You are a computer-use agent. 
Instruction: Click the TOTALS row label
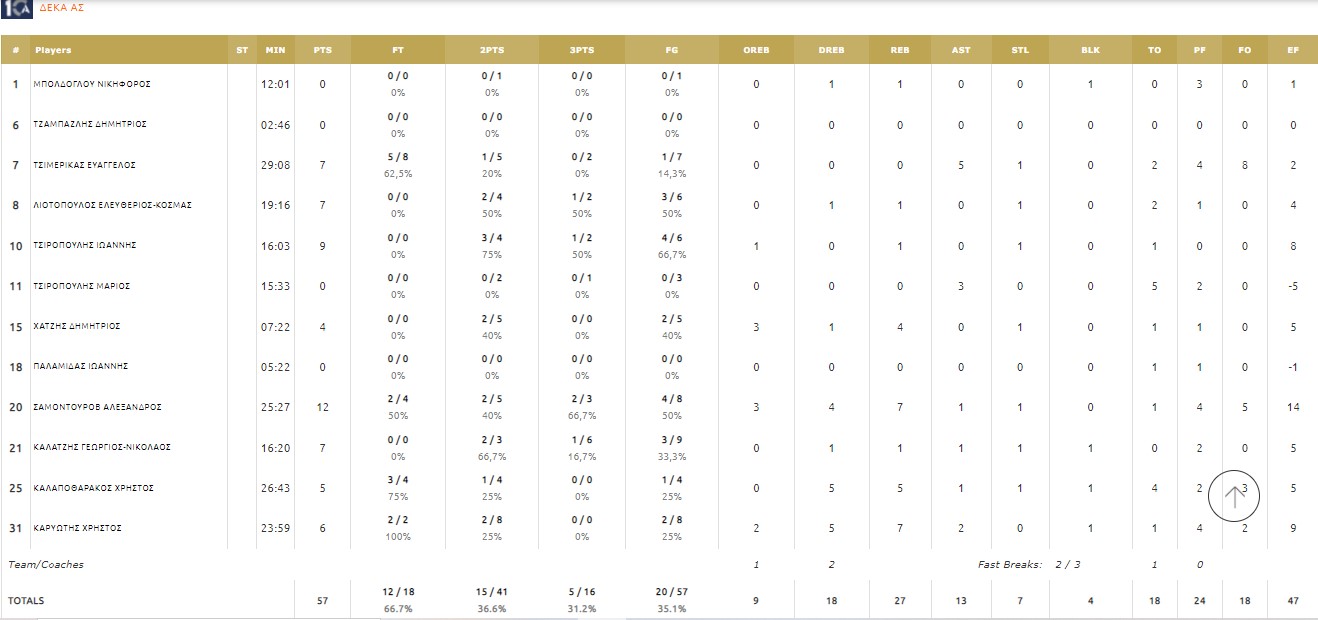coord(26,601)
